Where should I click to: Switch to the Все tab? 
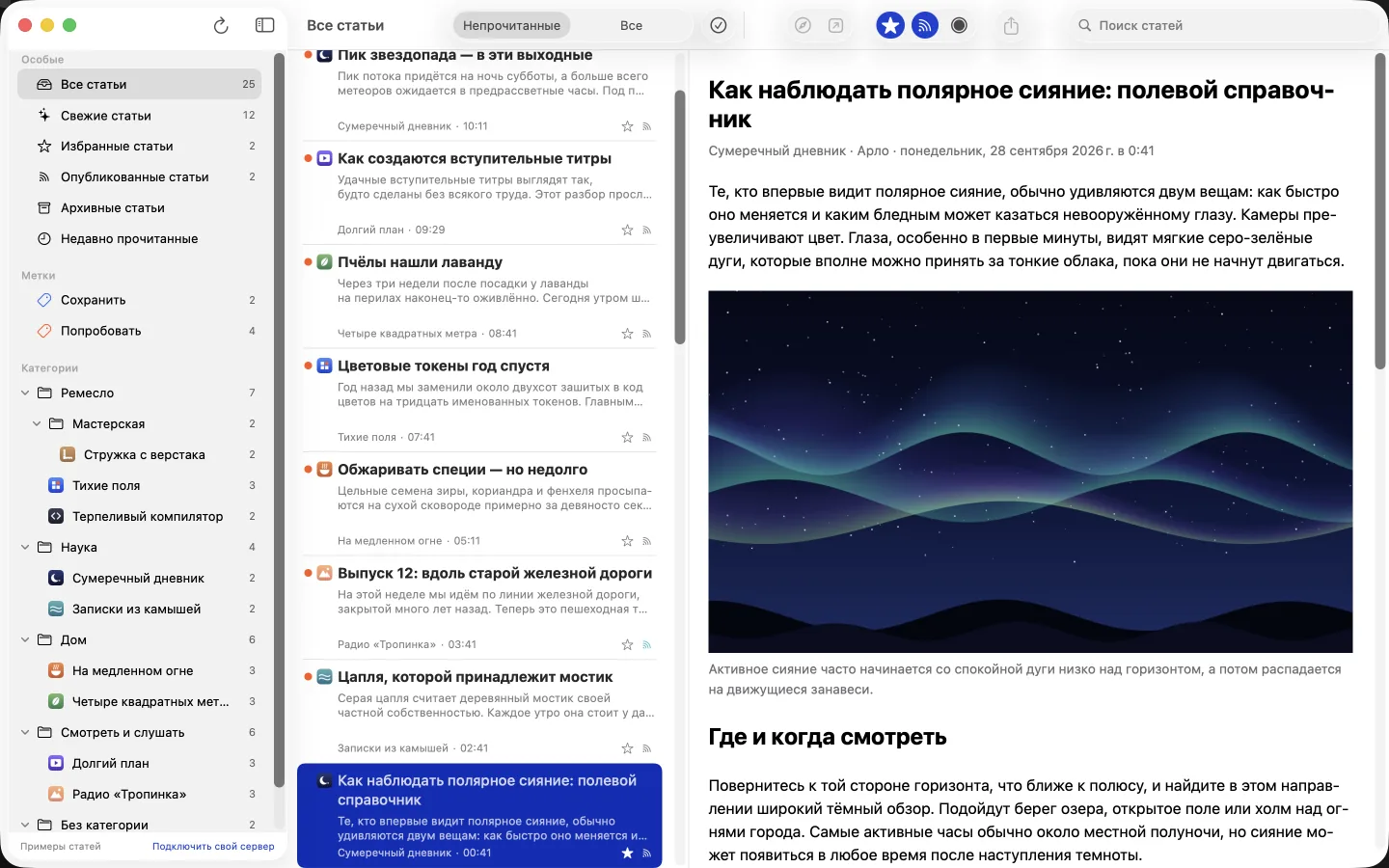pyautogui.click(x=631, y=25)
